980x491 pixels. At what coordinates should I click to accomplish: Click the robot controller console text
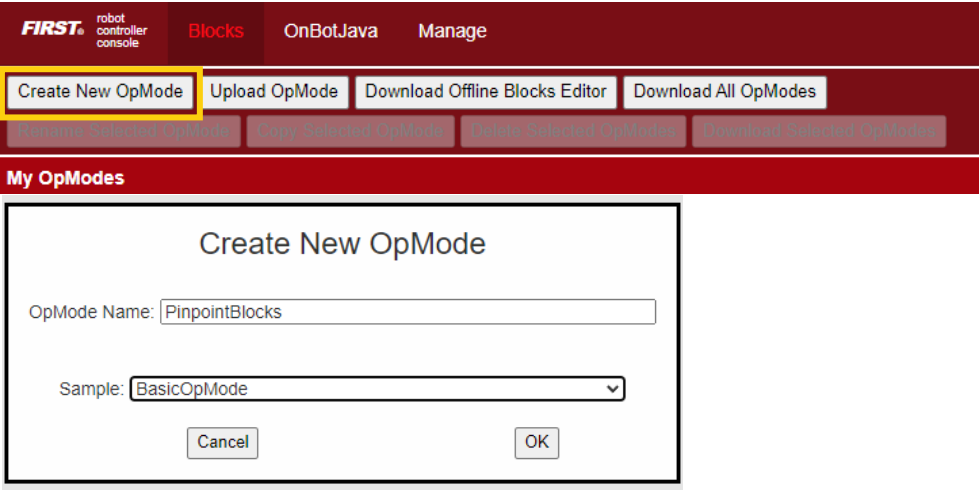pyautogui.click(x=122, y=30)
